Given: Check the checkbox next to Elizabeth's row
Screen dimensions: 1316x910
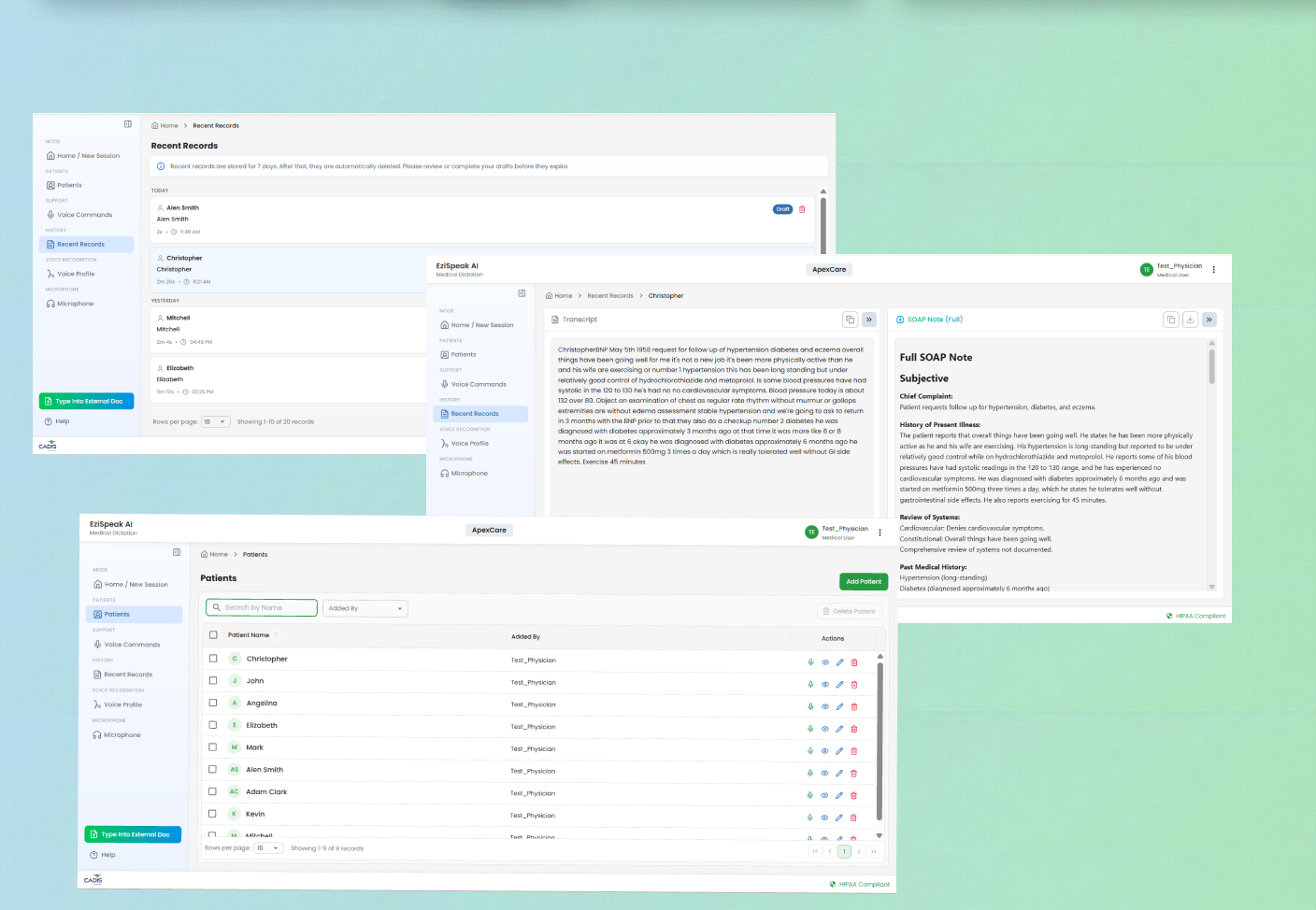Looking at the screenshot, I should [212, 725].
